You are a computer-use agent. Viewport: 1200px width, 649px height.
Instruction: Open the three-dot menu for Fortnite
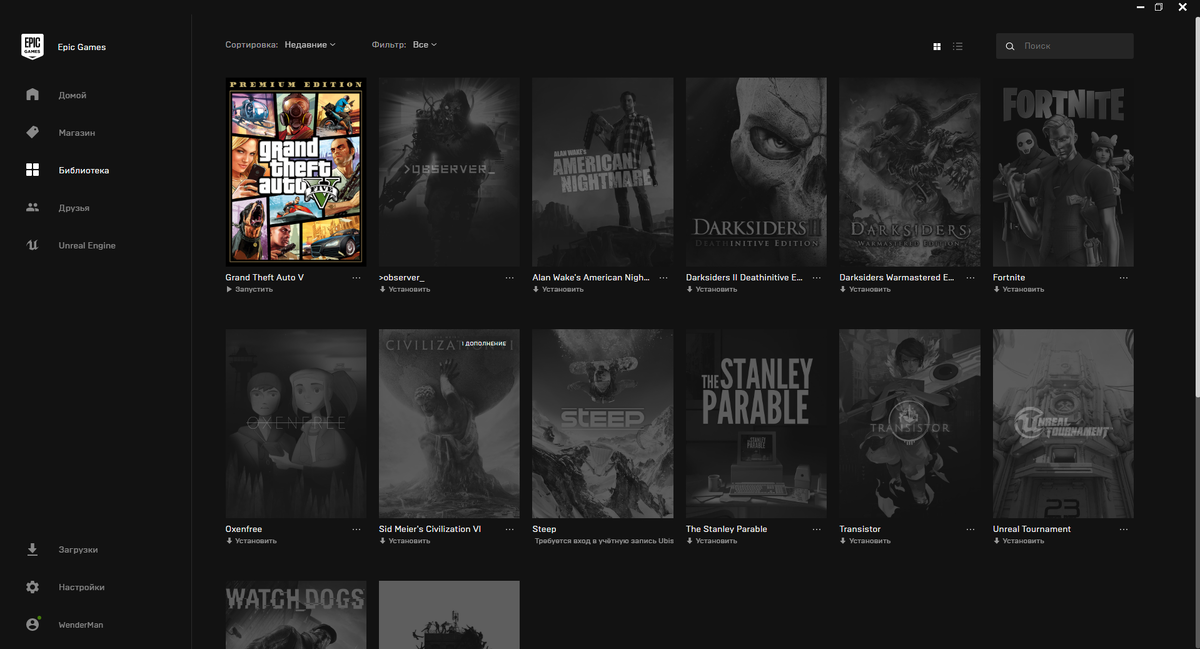(x=1124, y=278)
